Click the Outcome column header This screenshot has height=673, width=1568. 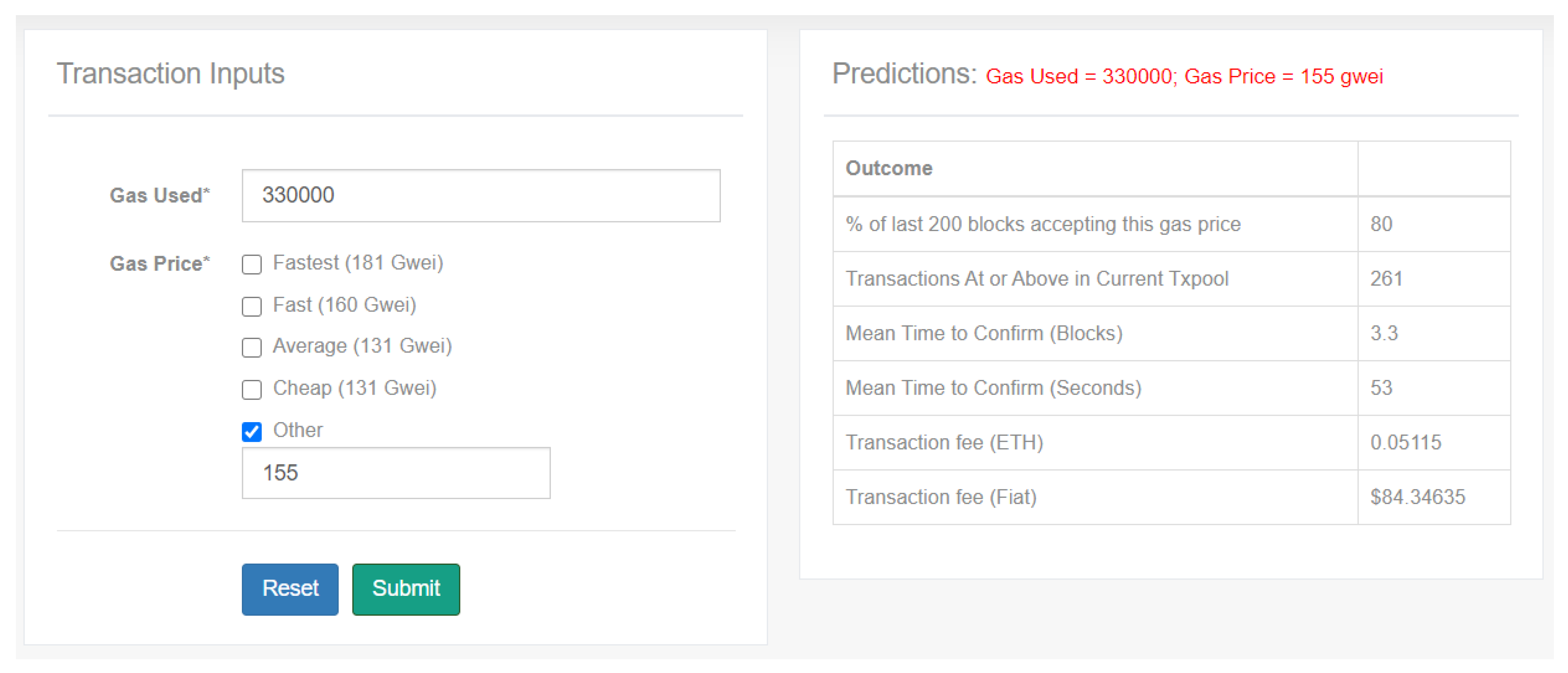click(x=889, y=168)
